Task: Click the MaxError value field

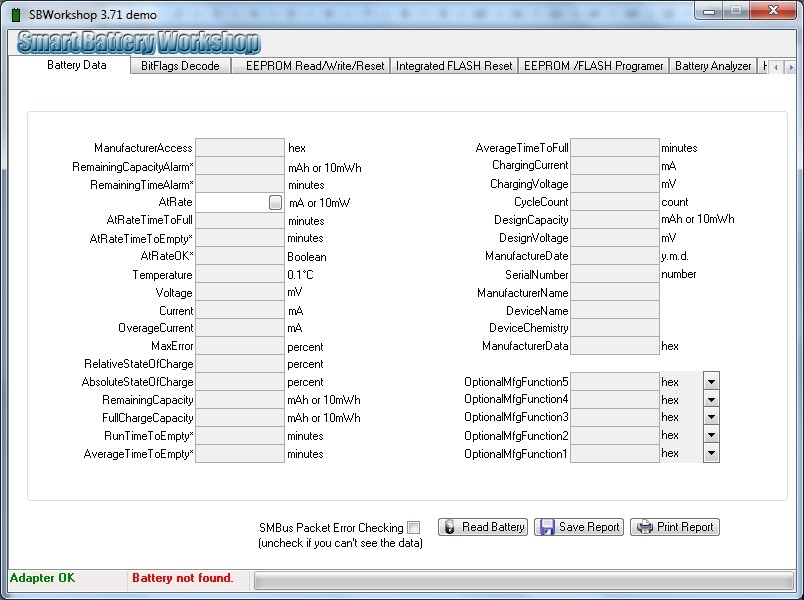Action: pos(240,346)
